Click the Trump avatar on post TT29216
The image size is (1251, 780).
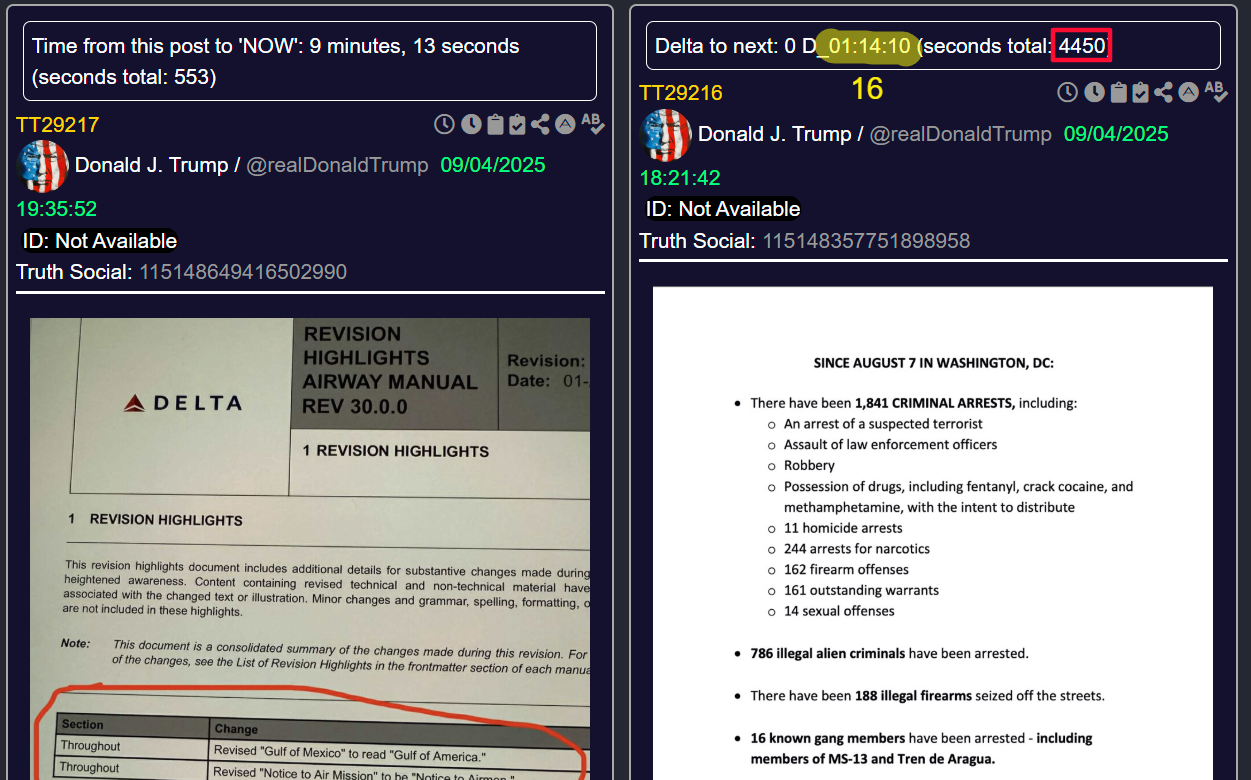[666, 135]
